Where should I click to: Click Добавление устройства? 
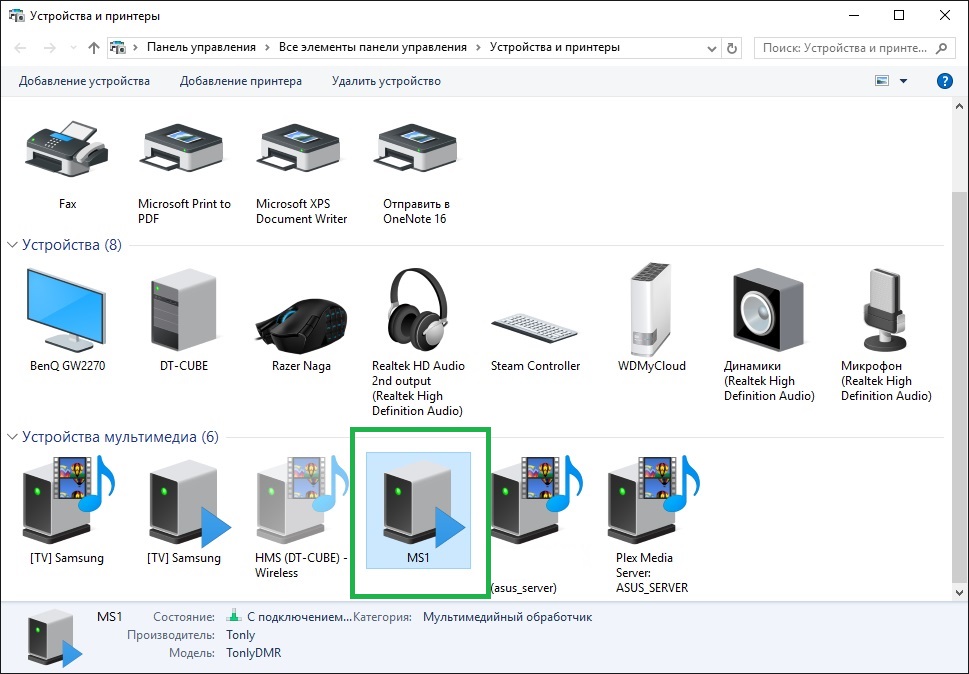pyautogui.click(x=84, y=81)
